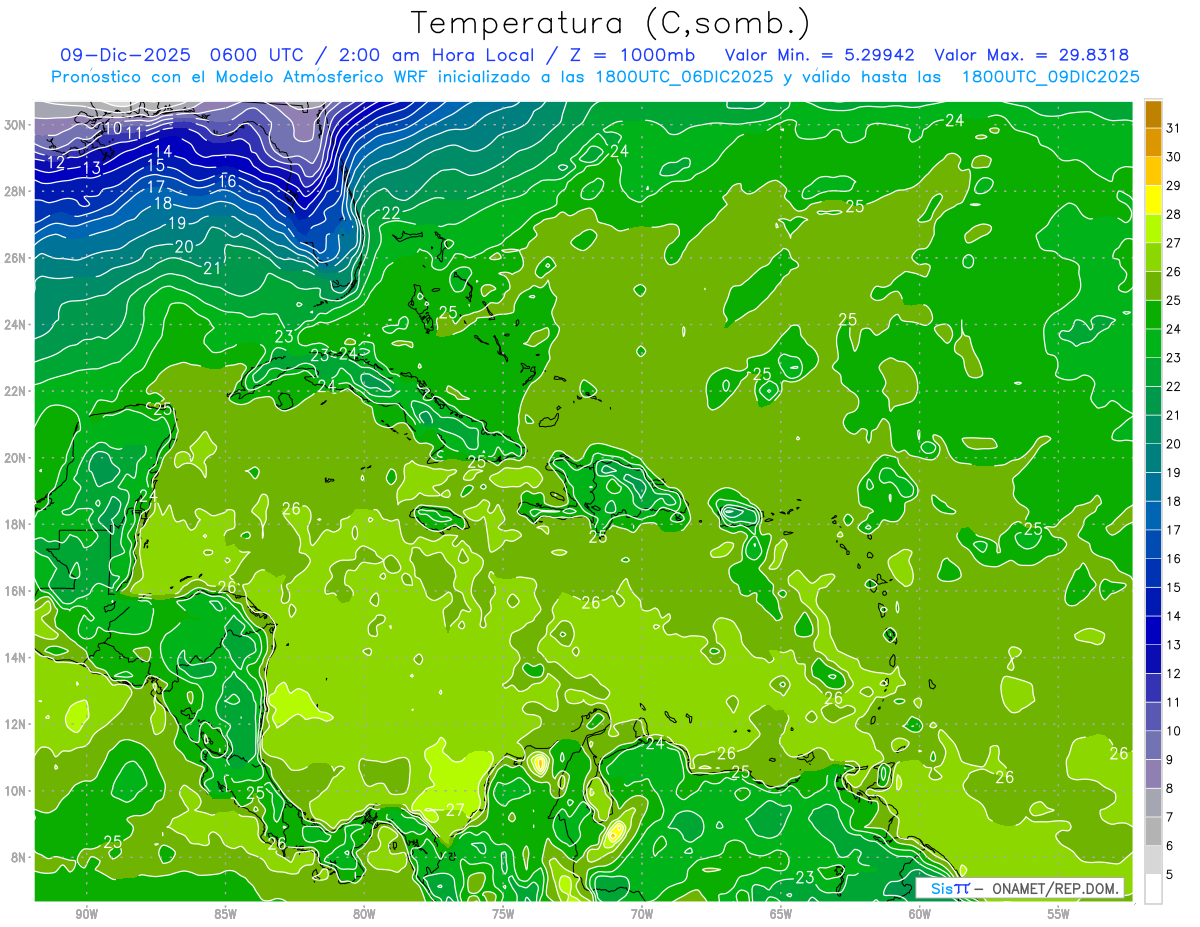1200x927 pixels.
Task: Click the 10N latitude axis label
Action: (17, 791)
